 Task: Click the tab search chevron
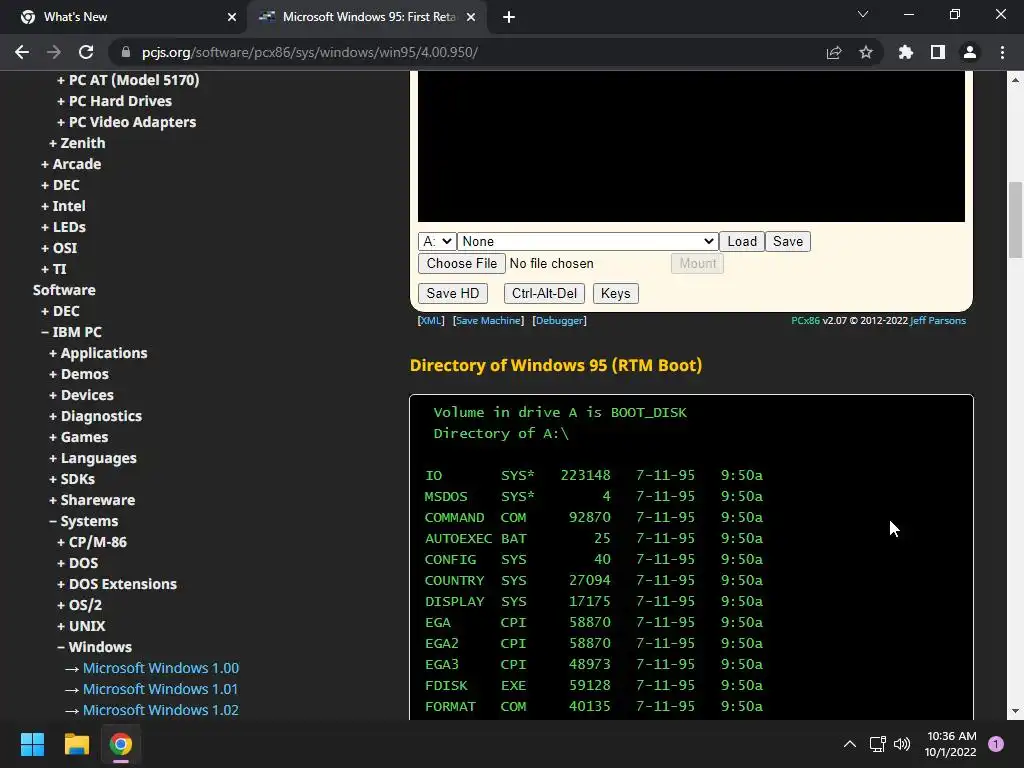click(x=863, y=14)
